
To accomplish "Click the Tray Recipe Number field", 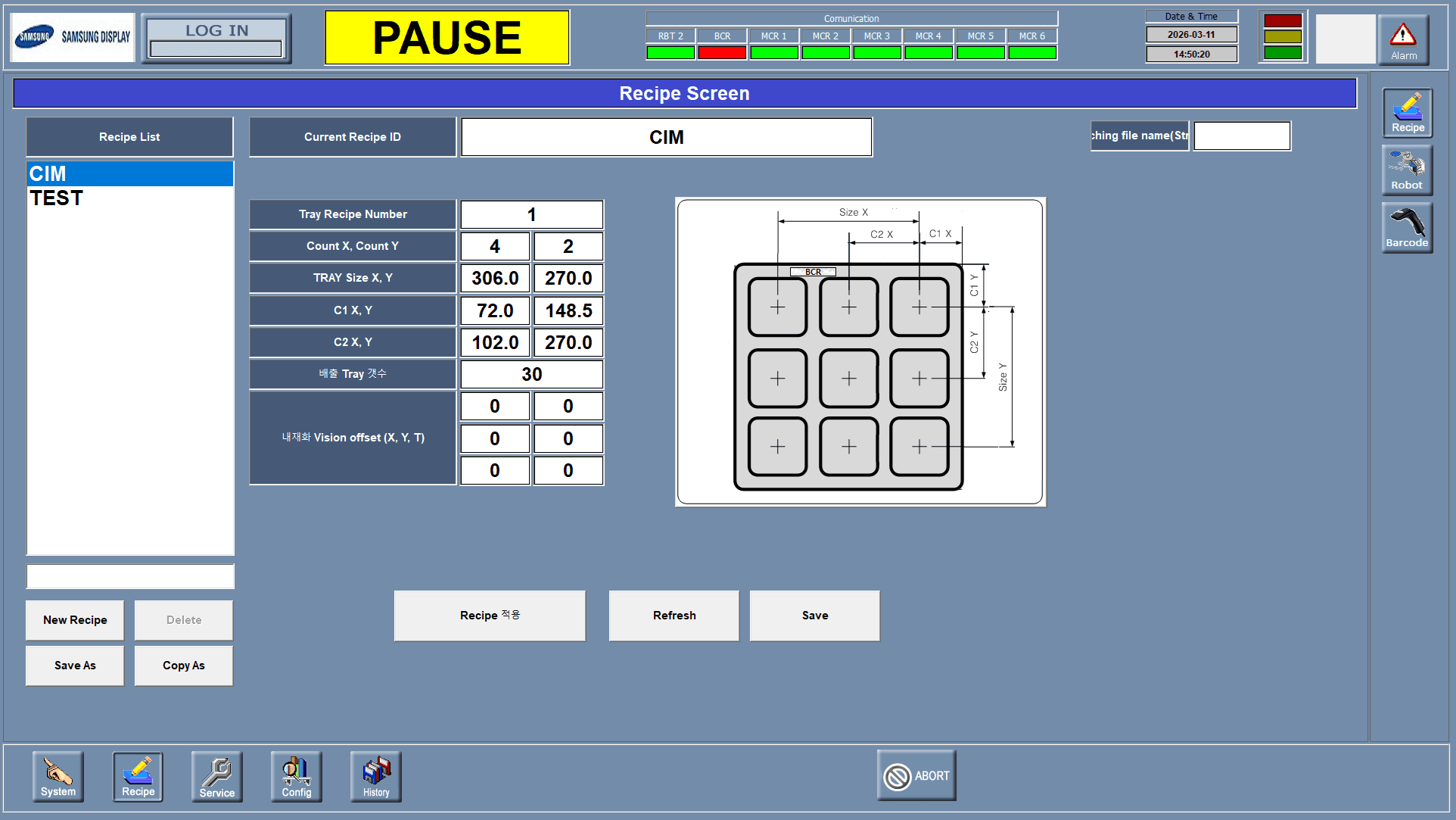I will 531,215.
